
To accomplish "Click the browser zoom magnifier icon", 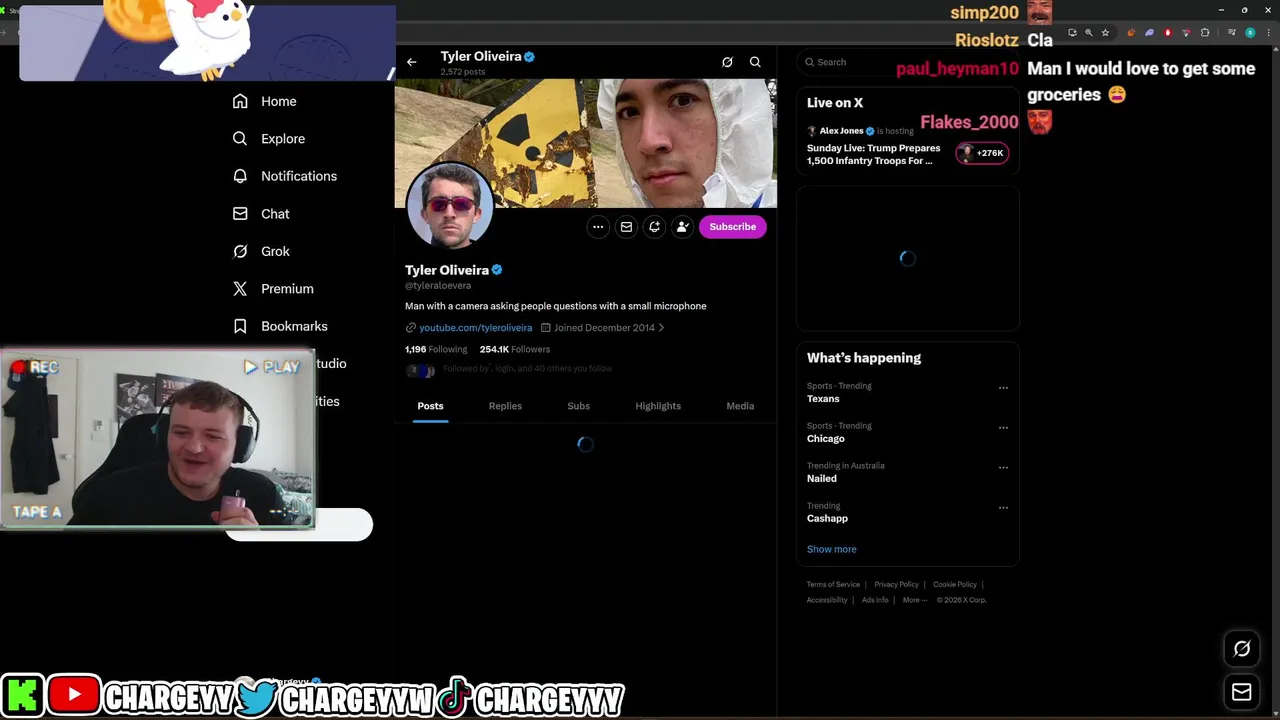I will click(1089, 33).
